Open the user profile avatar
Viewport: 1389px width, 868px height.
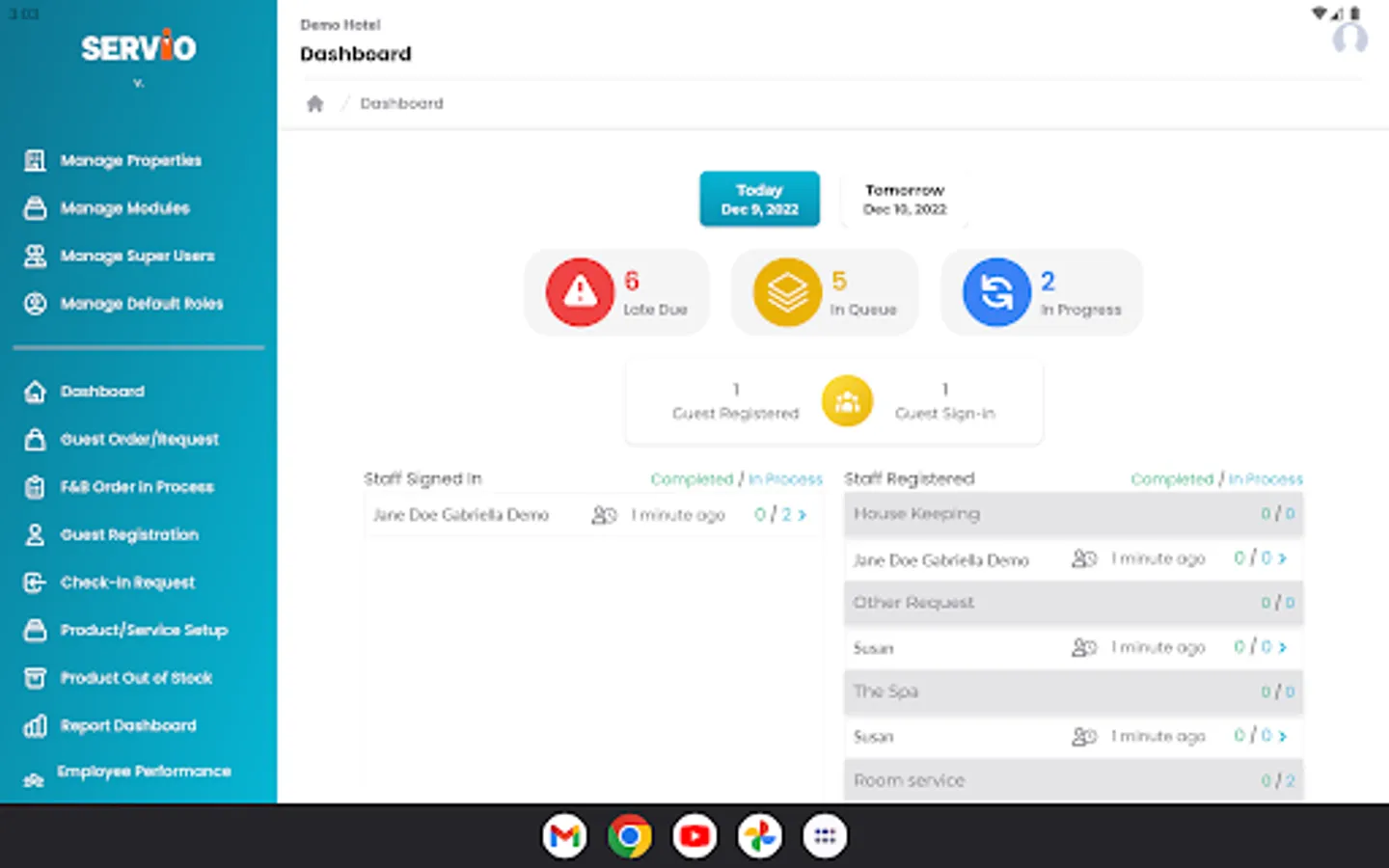(1349, 39)
